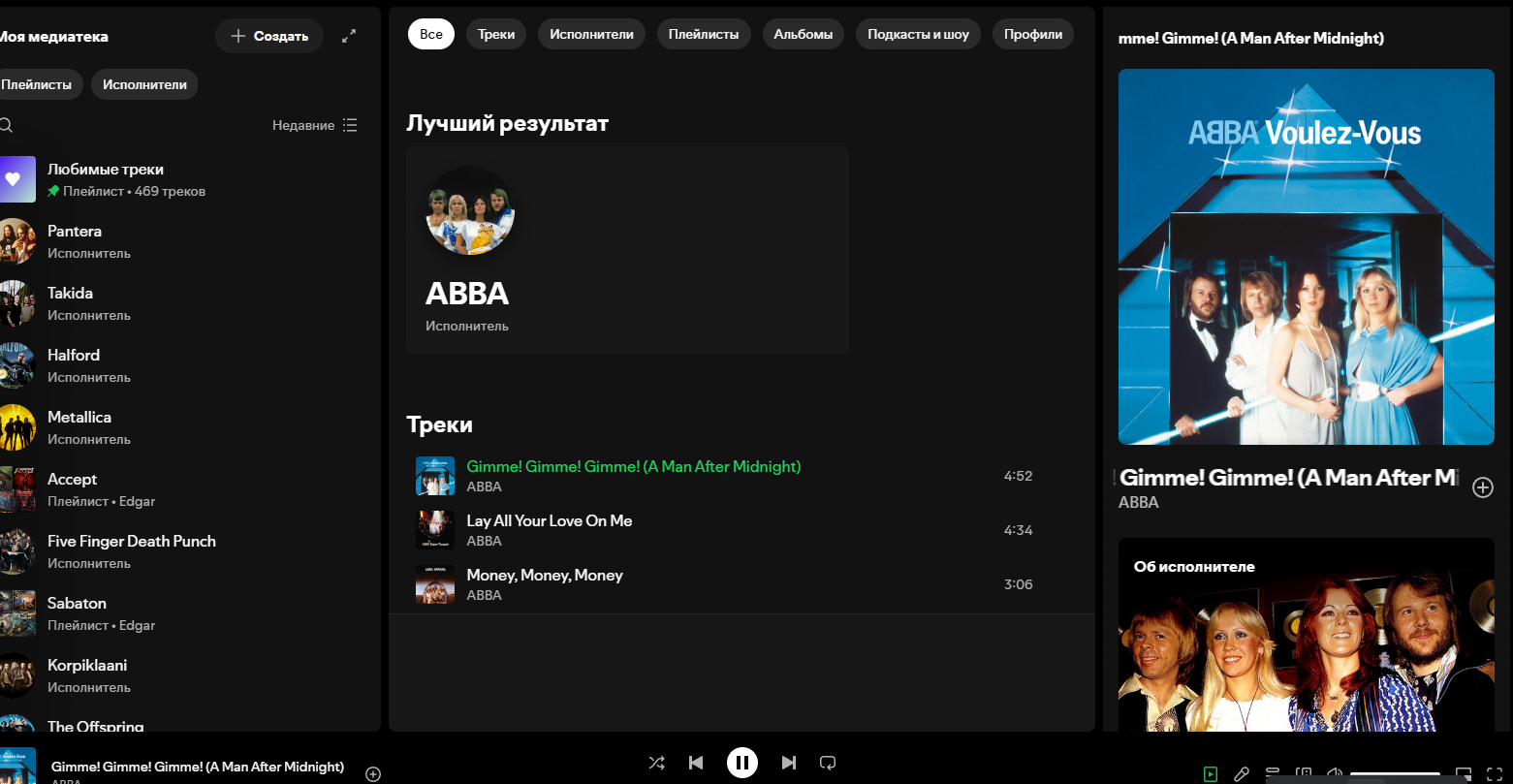Open lyrics with the microphone icon
The image size is (1513, 784).
click(1242, 773)
